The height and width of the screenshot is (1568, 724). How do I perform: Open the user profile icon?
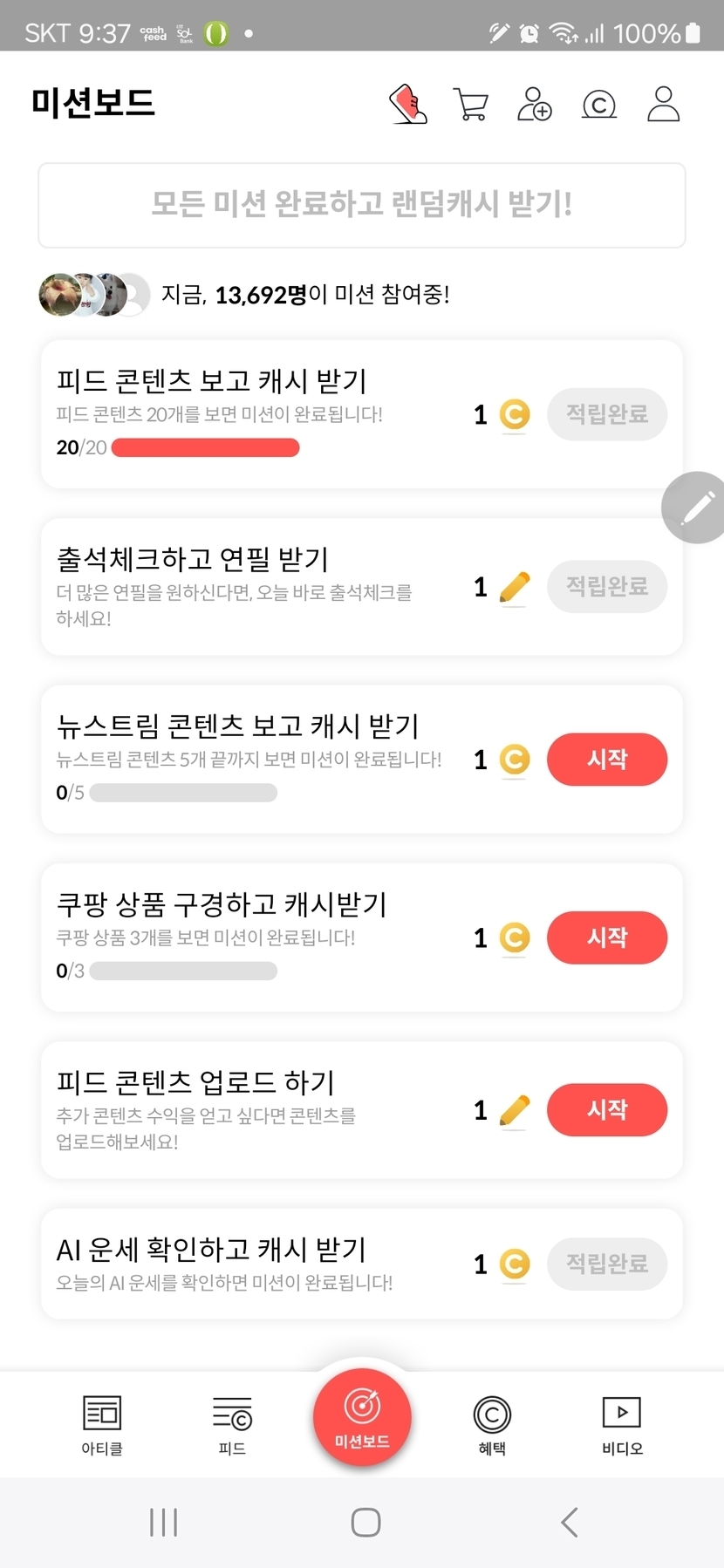pyautogui.click(x=663, y=105)
